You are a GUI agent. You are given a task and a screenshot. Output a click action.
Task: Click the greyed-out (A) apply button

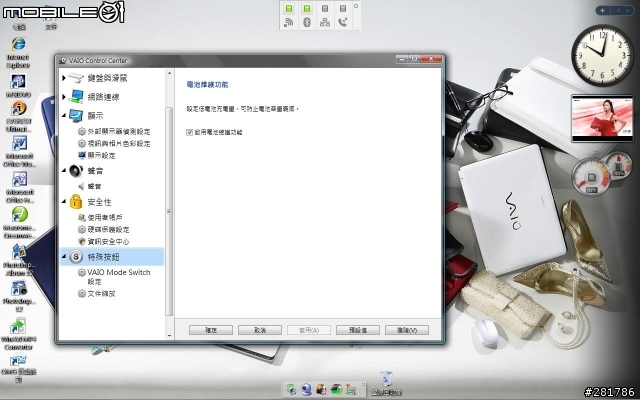click(309, 330)
